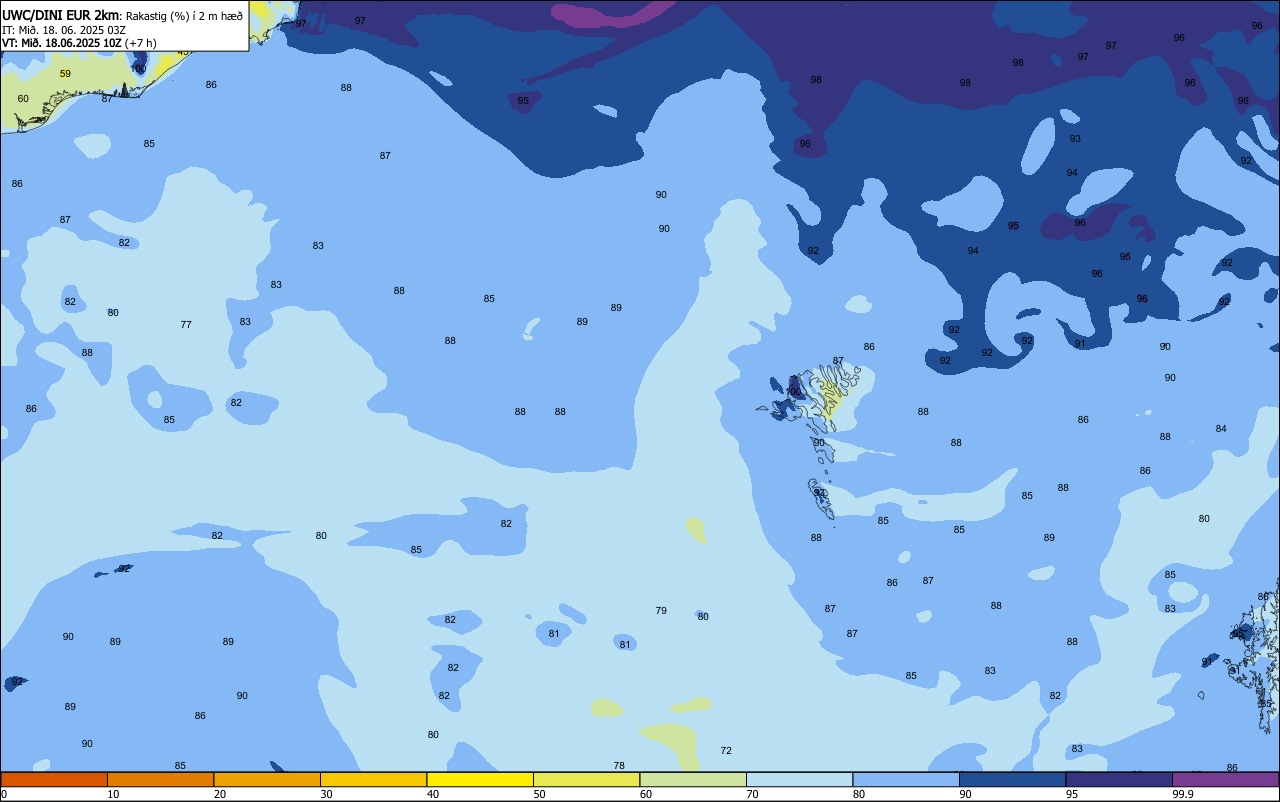Click the "Rakastig (%) í 2 m hæð" label
The width and height of the screenshot is (1280, 802).
[x=184, y=16]
